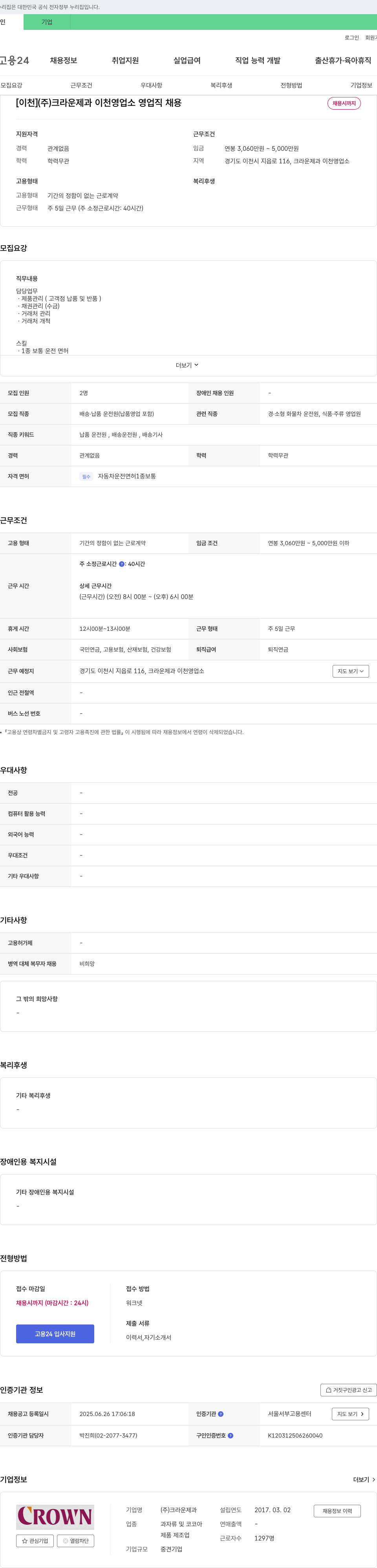
Task: Click the 근로자수 value 1297명
Action: (x=264, y=1538)
